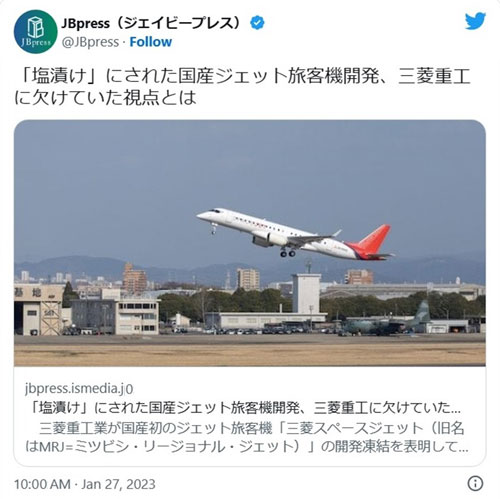The height and width of the screenshot is (499, 500).
Task: Open the card title 「塩漬け」にされた国産ジェット旅客機開発
Action: pyautogui.click(x=244, y=407)
